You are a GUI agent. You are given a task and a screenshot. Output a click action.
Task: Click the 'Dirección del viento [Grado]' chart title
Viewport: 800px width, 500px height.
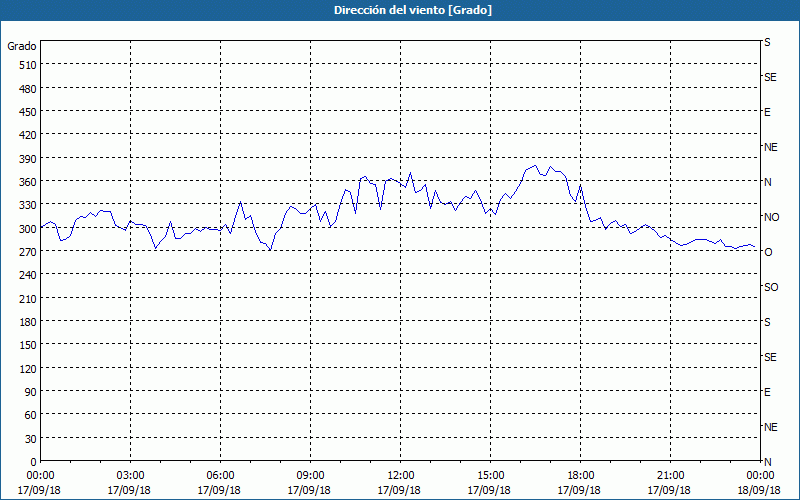tap(413, 10)
